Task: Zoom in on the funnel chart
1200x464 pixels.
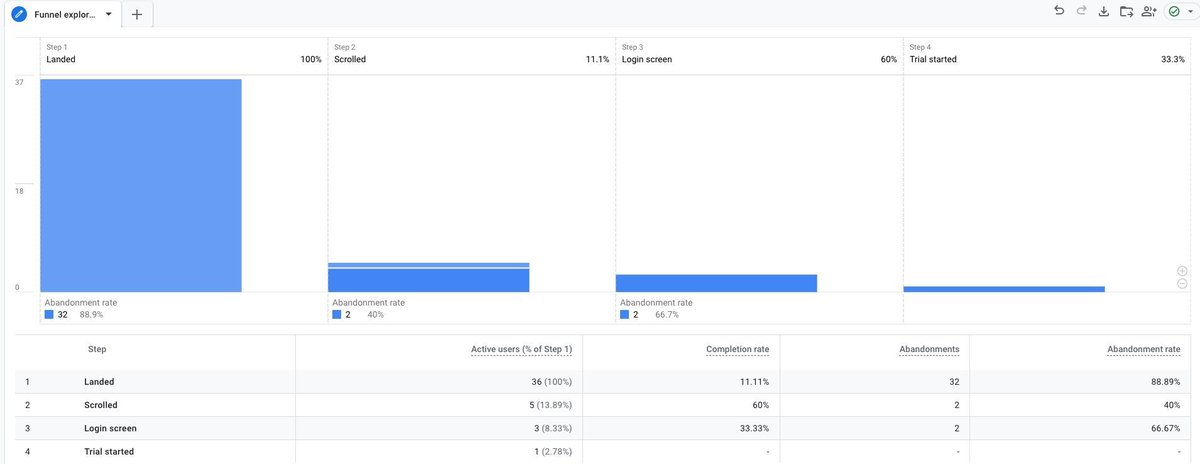Action: (x=1182, y=271)
